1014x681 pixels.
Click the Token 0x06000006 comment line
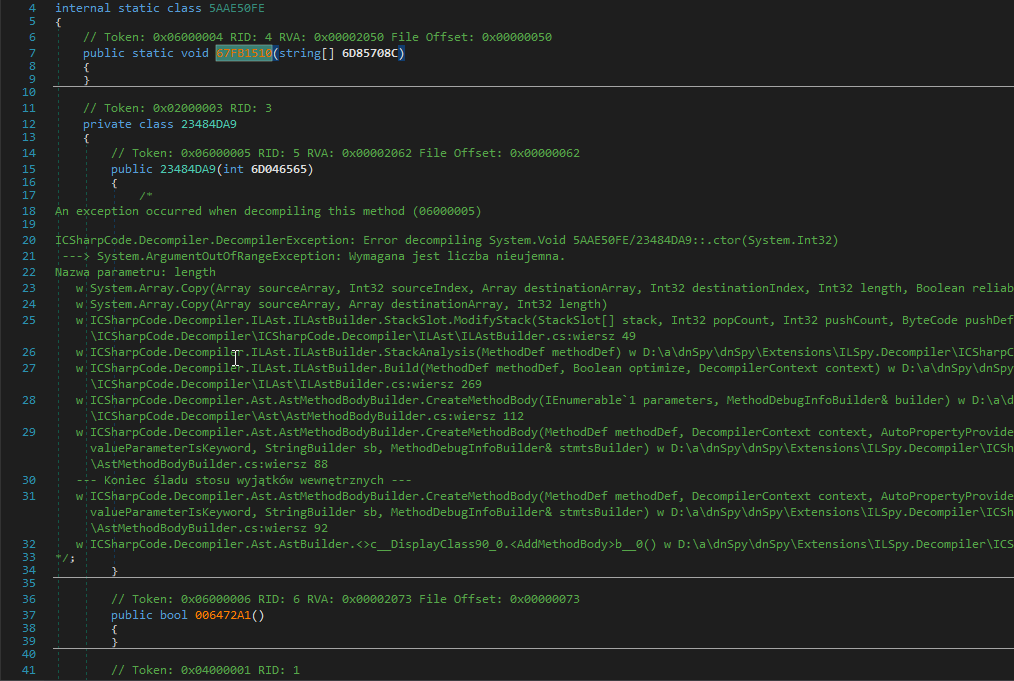345,599
